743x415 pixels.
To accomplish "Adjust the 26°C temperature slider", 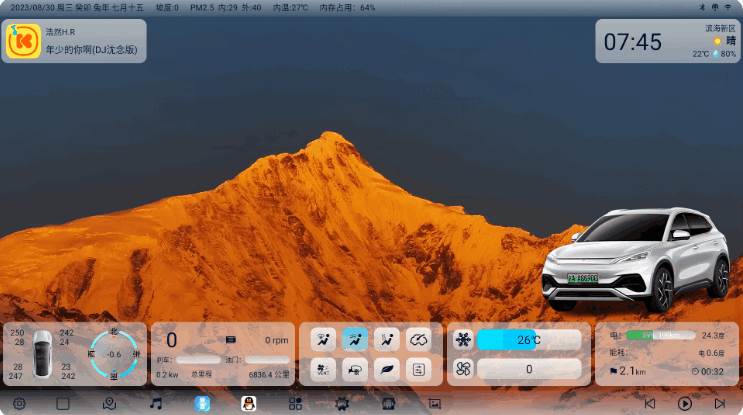I will tap(528, 340).
